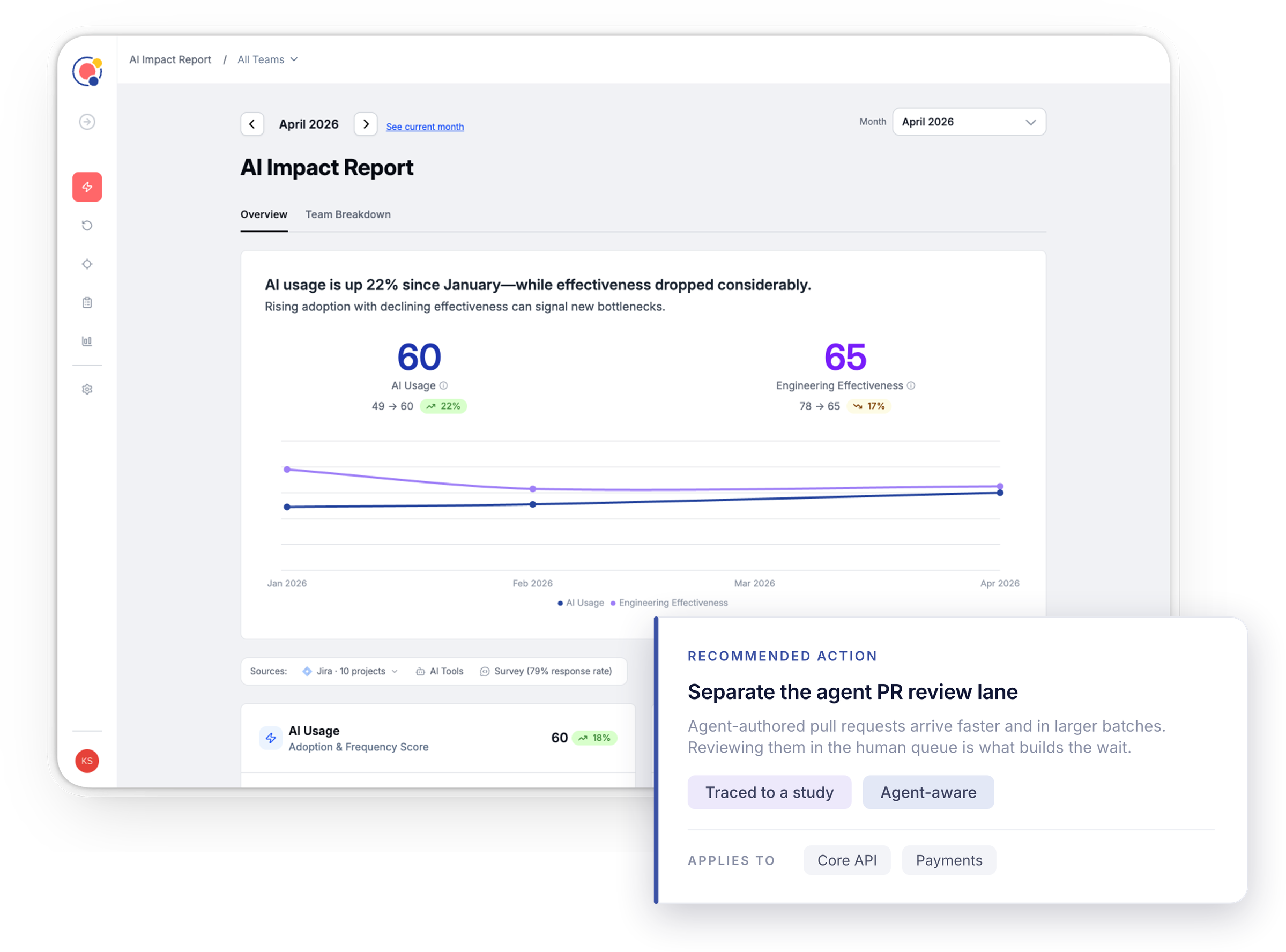The image size is (1286, 952).
Task: Click the AI Impact Report breadcrumb
Action: pos(170,59)
